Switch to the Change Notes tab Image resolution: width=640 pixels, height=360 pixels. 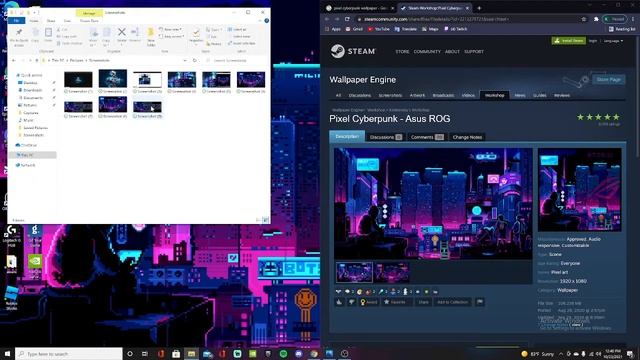coord(467,137)
